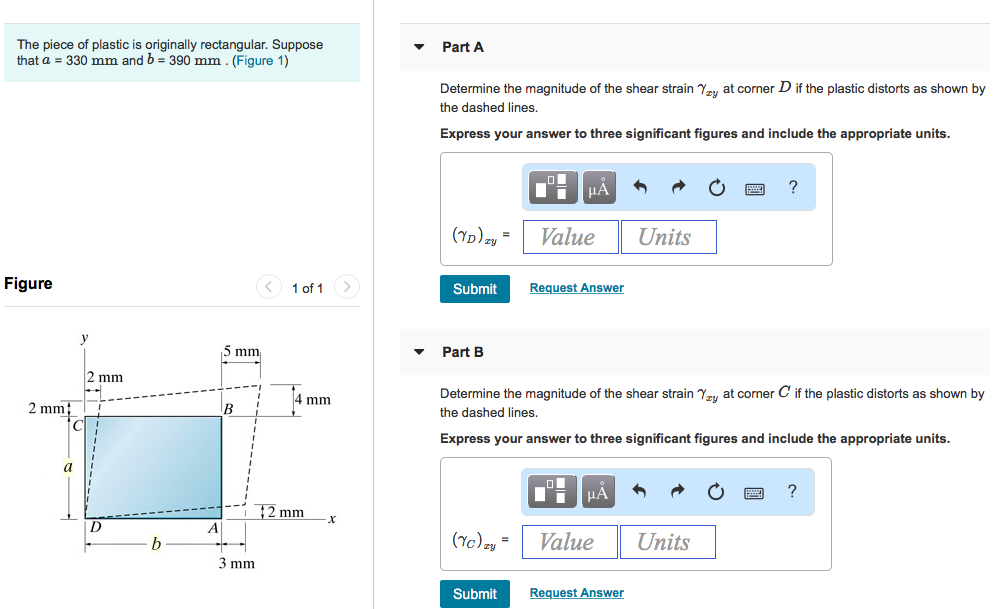
Task: Redo entry in Part A toolbar
Action: click(x=678, y=187)
